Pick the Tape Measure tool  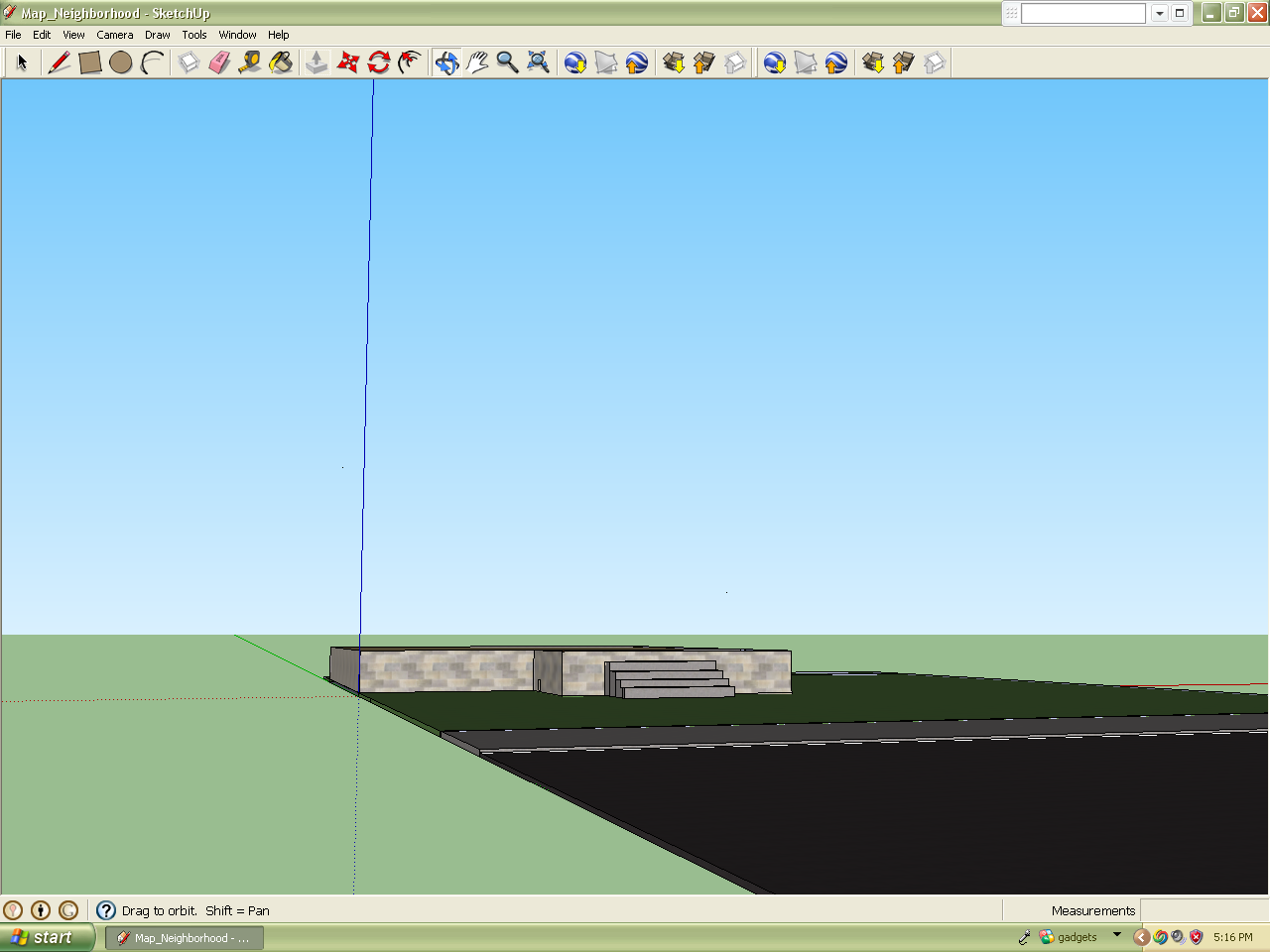coord(250,62)
